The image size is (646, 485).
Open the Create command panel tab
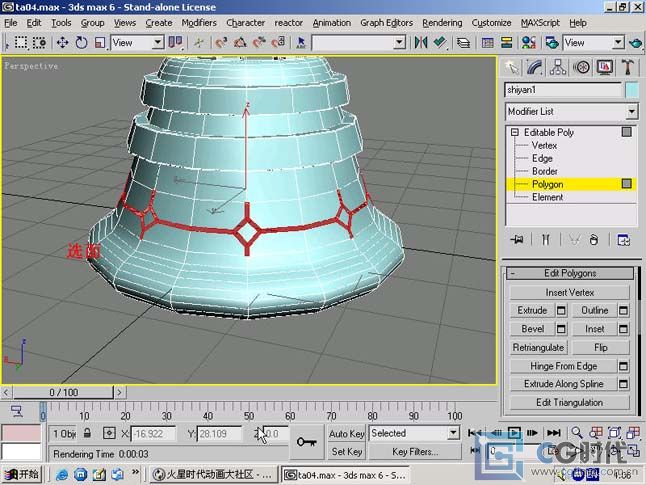[x=511, y=67]
